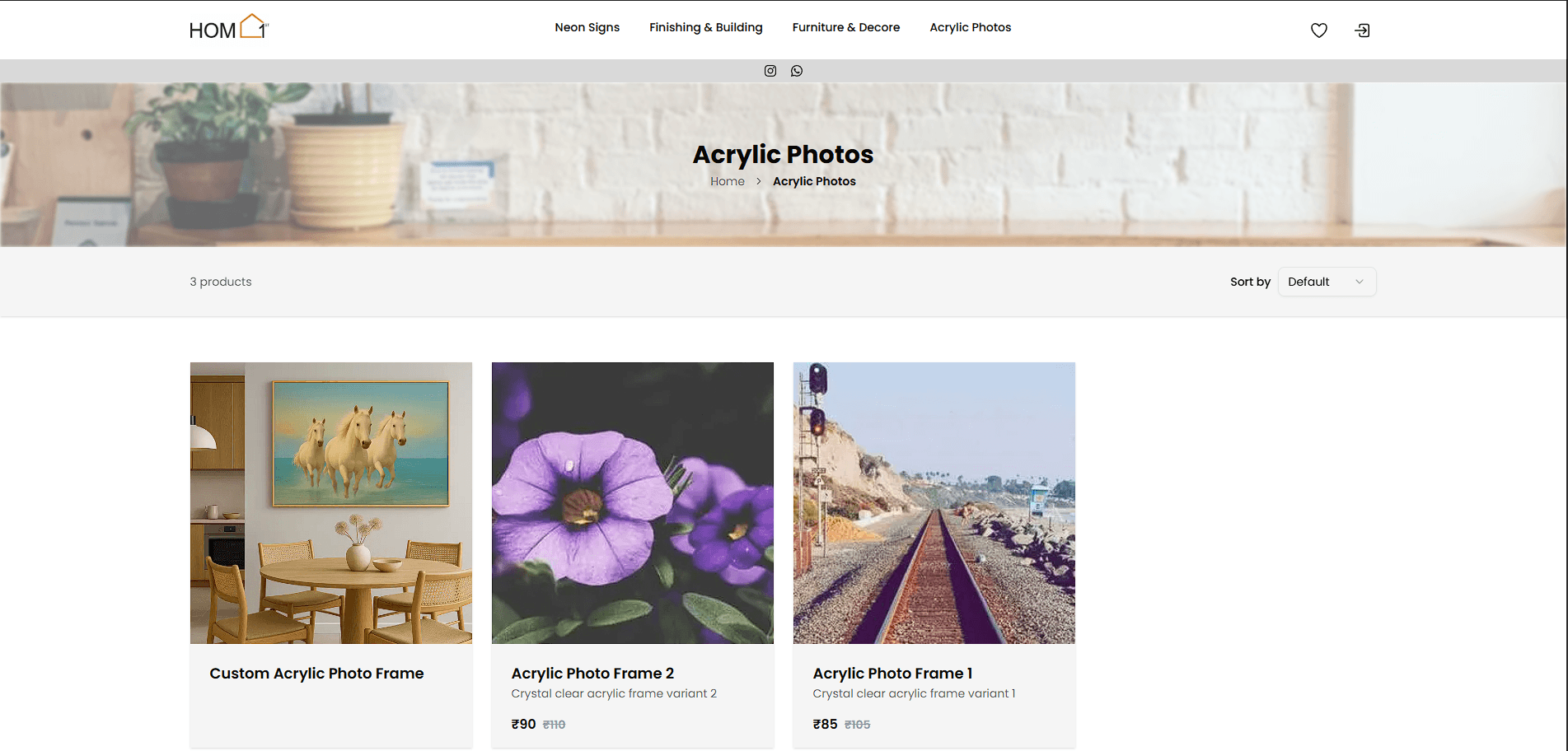Select the Acrylic Photos navigation tab
The width and height of the screenshot is (1568, 751).
[x=970, y=27]
